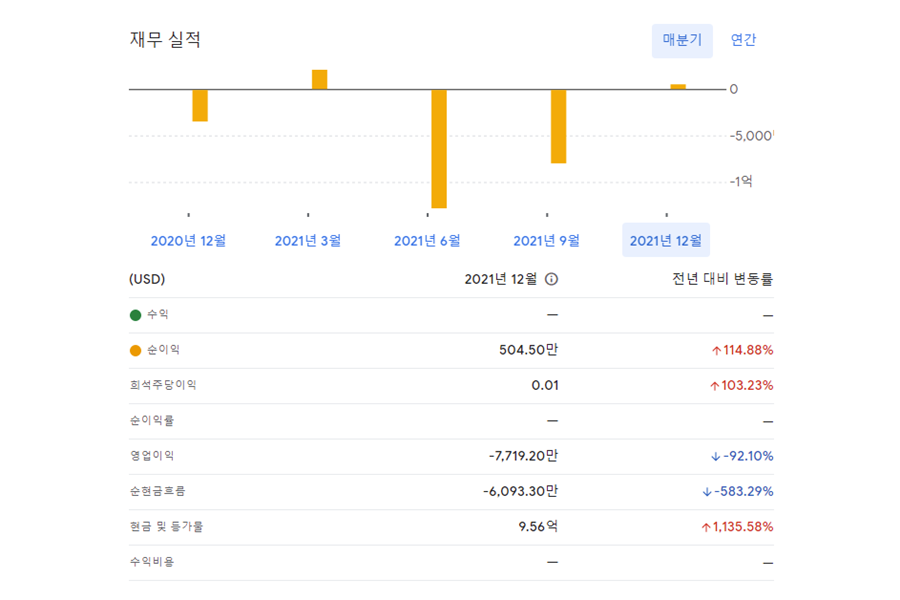Click the info icon next to 2021년 12월

coord(551,279)
